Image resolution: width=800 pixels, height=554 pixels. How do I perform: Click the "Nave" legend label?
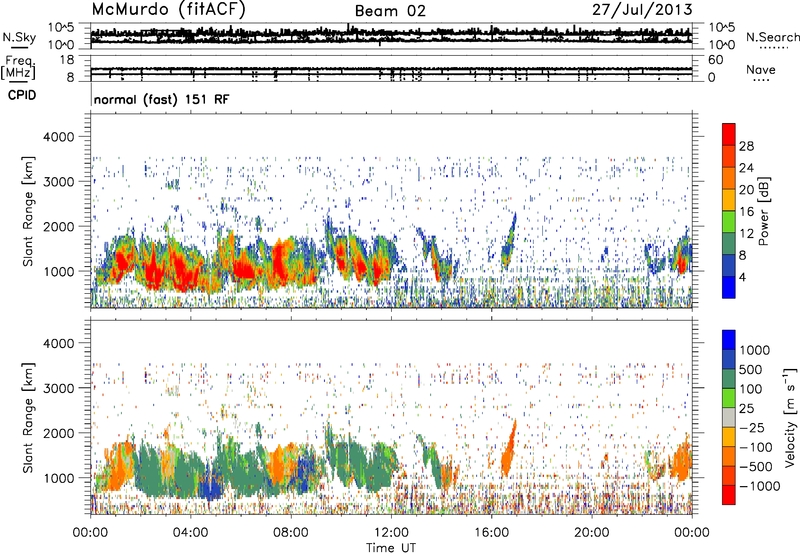pyautogui.click(x=761, y=69)
